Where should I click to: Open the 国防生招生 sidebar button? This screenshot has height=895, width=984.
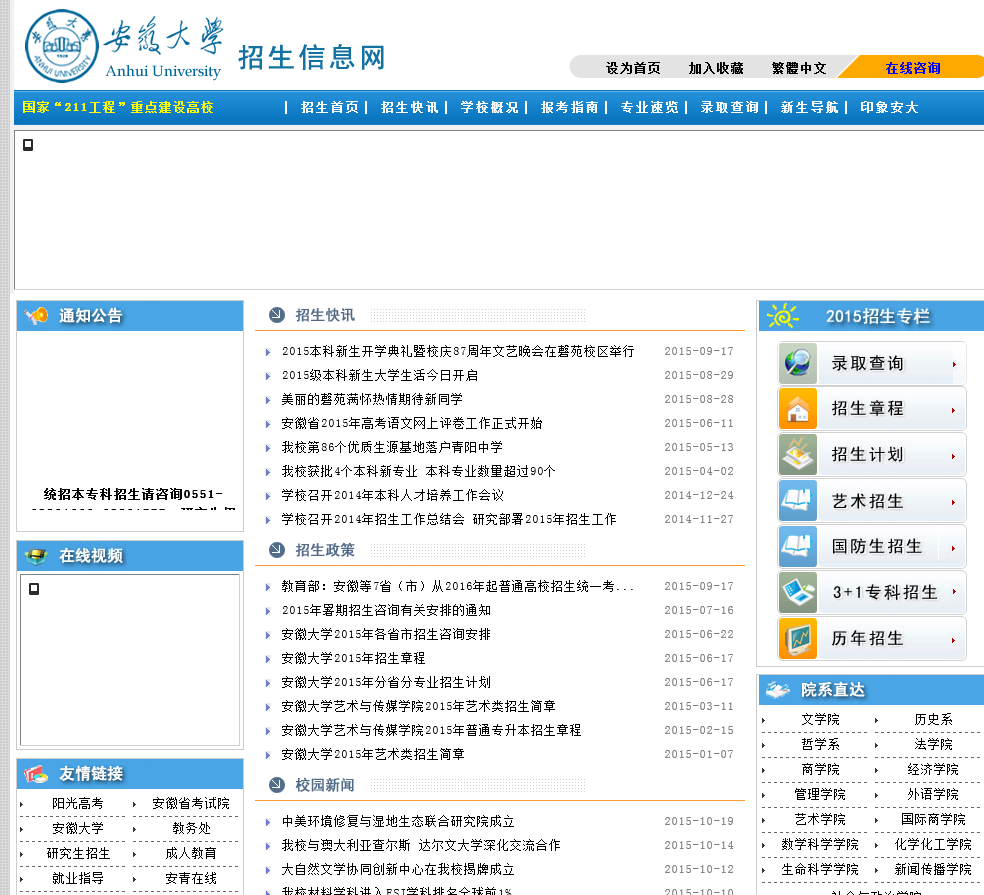872,546
